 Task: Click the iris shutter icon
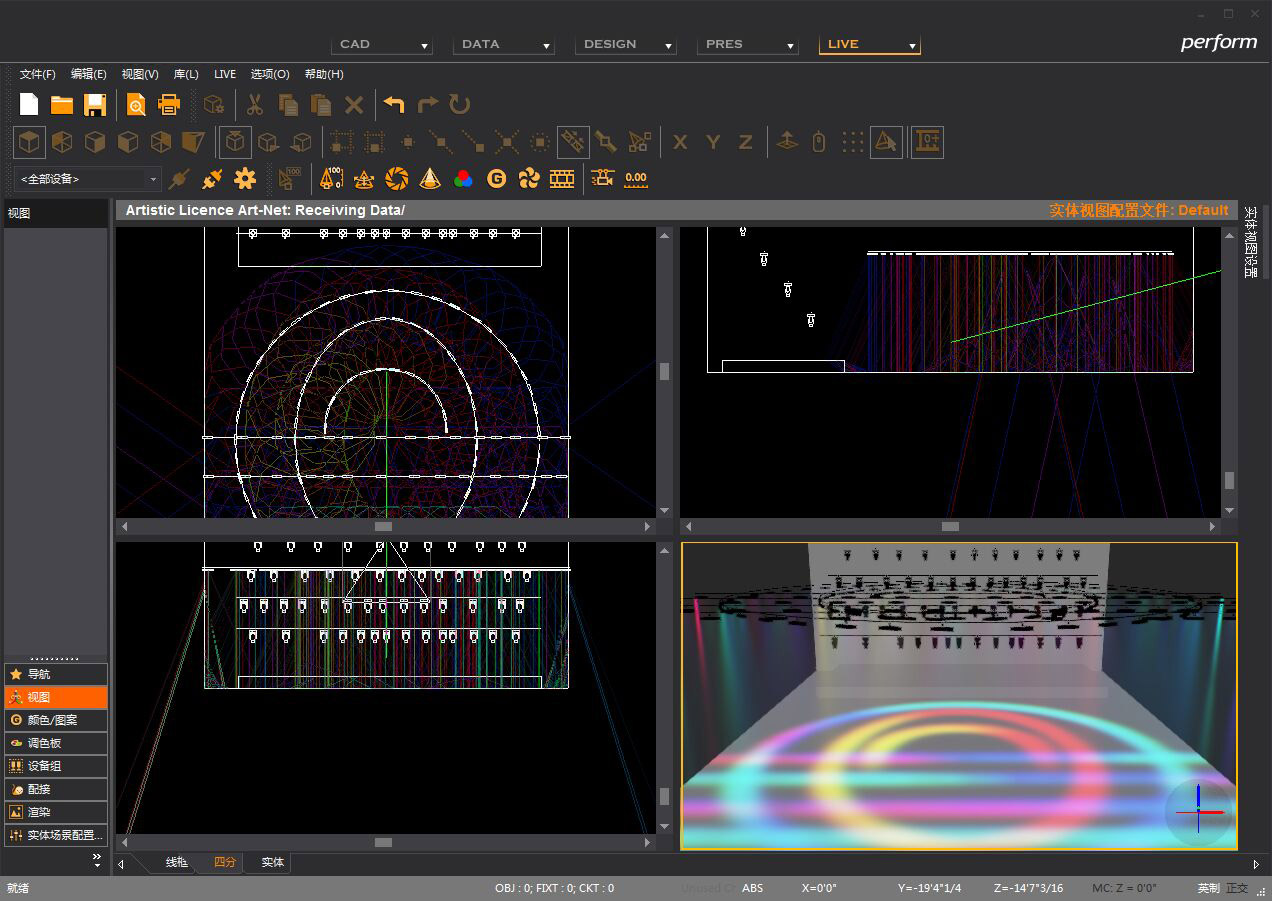tap(397, 179)
